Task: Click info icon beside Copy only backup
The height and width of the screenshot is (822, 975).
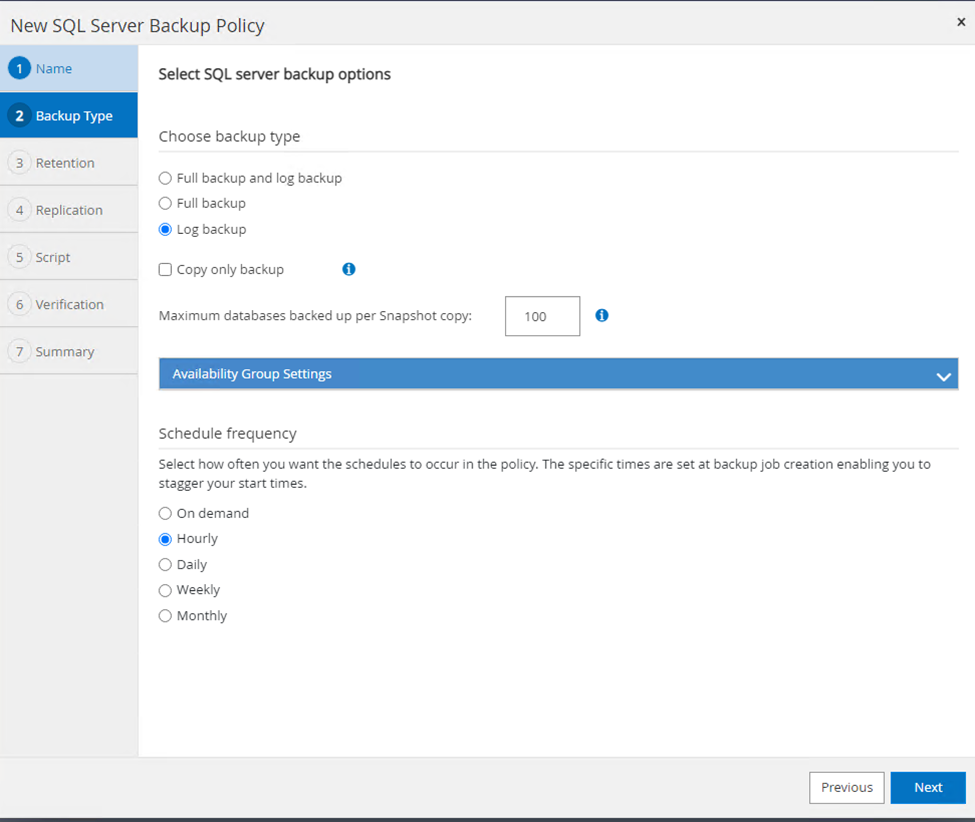Action: (349, 269)
